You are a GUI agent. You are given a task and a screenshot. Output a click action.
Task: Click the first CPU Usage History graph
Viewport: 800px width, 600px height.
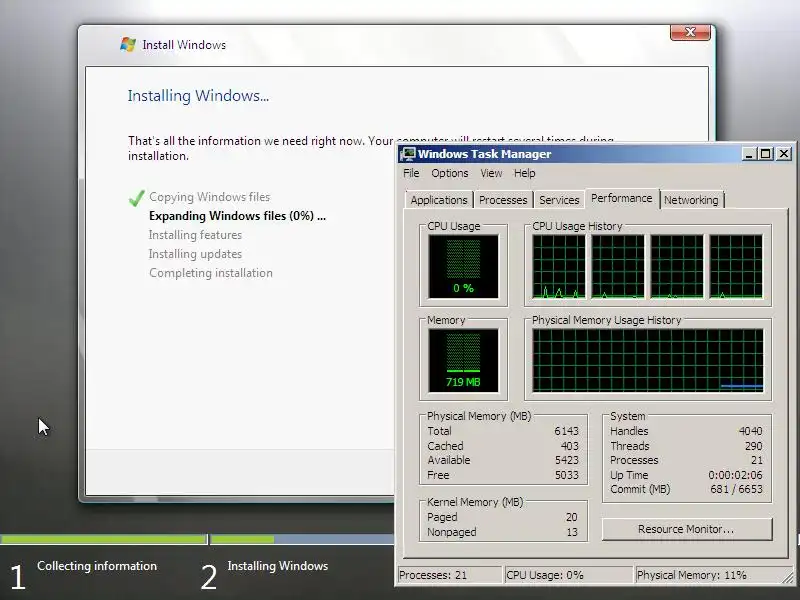[559, 266]
